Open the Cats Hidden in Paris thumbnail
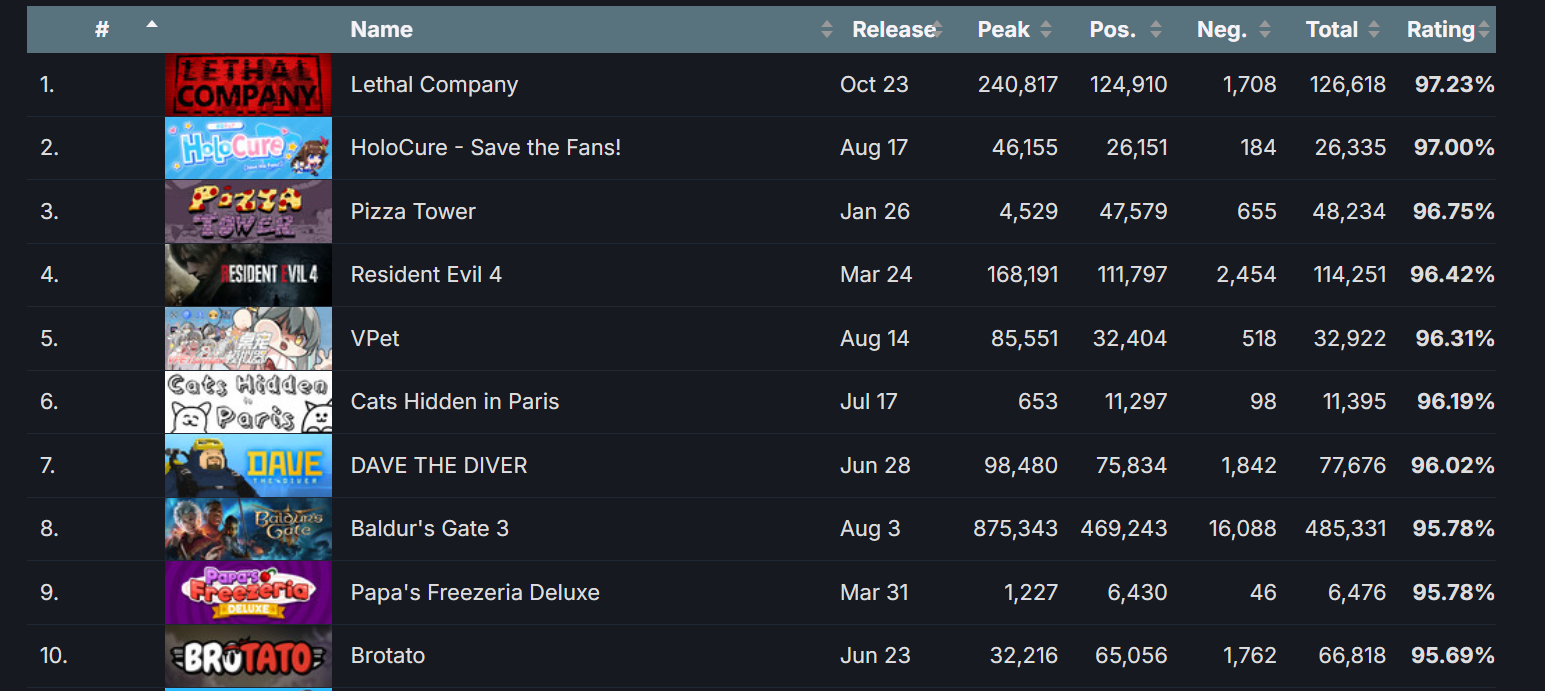Image resolution: width=1545 pixels, height=691 pixels. (x=248, y=402)
